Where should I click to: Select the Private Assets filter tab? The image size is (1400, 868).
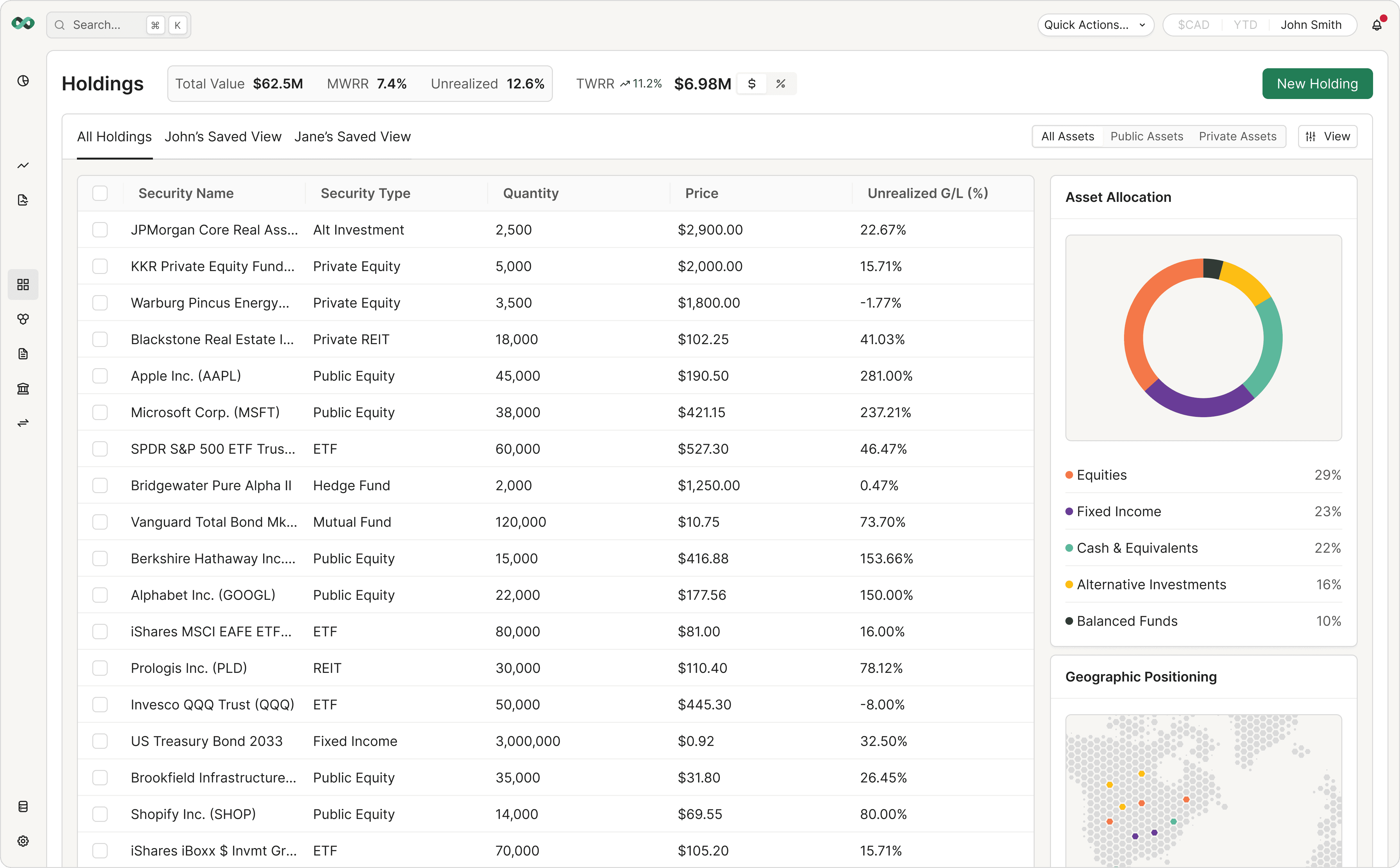[1237, 136]
